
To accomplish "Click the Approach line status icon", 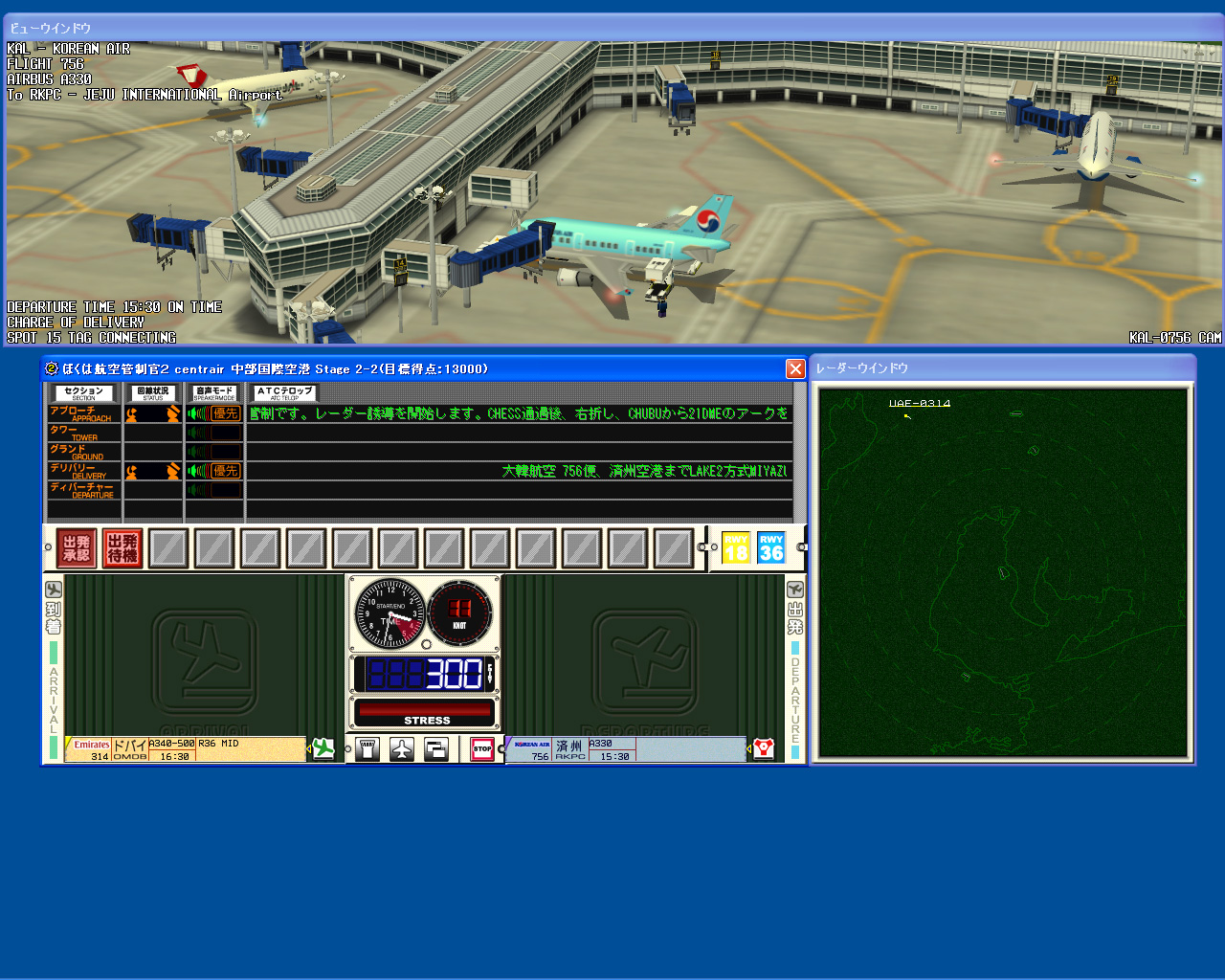I will coord(153,413).
